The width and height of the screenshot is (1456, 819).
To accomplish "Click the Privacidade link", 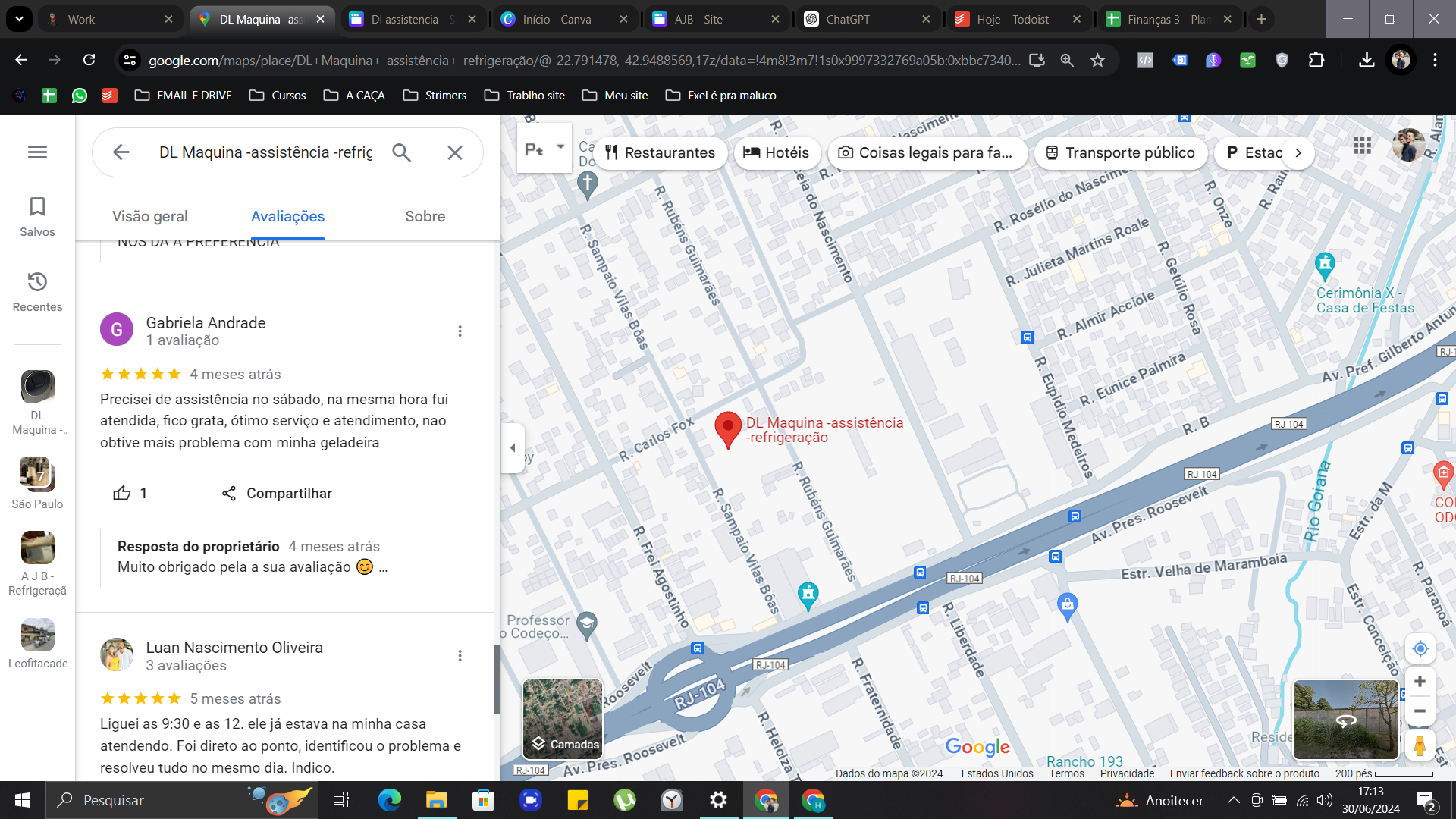I will pyautogui.click(x=1127, y=773).
